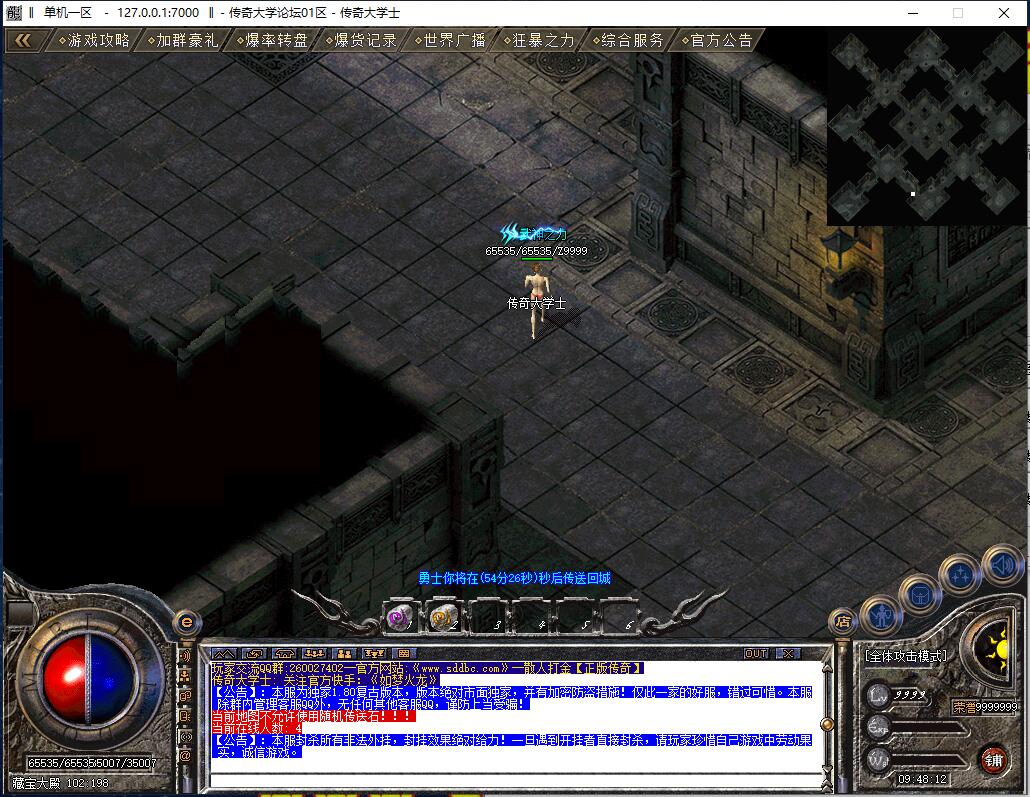Toggle the nearby signal chat icon

(x=185, y=736)
